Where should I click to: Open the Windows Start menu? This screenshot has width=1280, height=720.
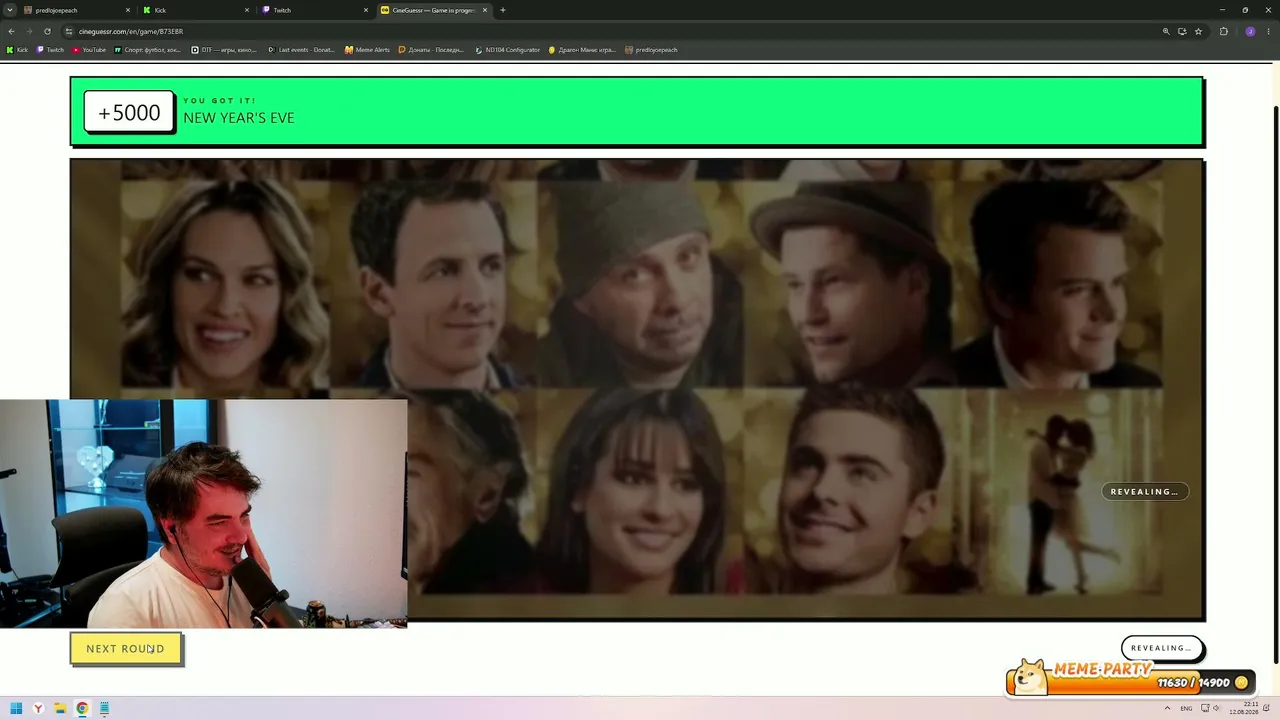pos(16,709)
